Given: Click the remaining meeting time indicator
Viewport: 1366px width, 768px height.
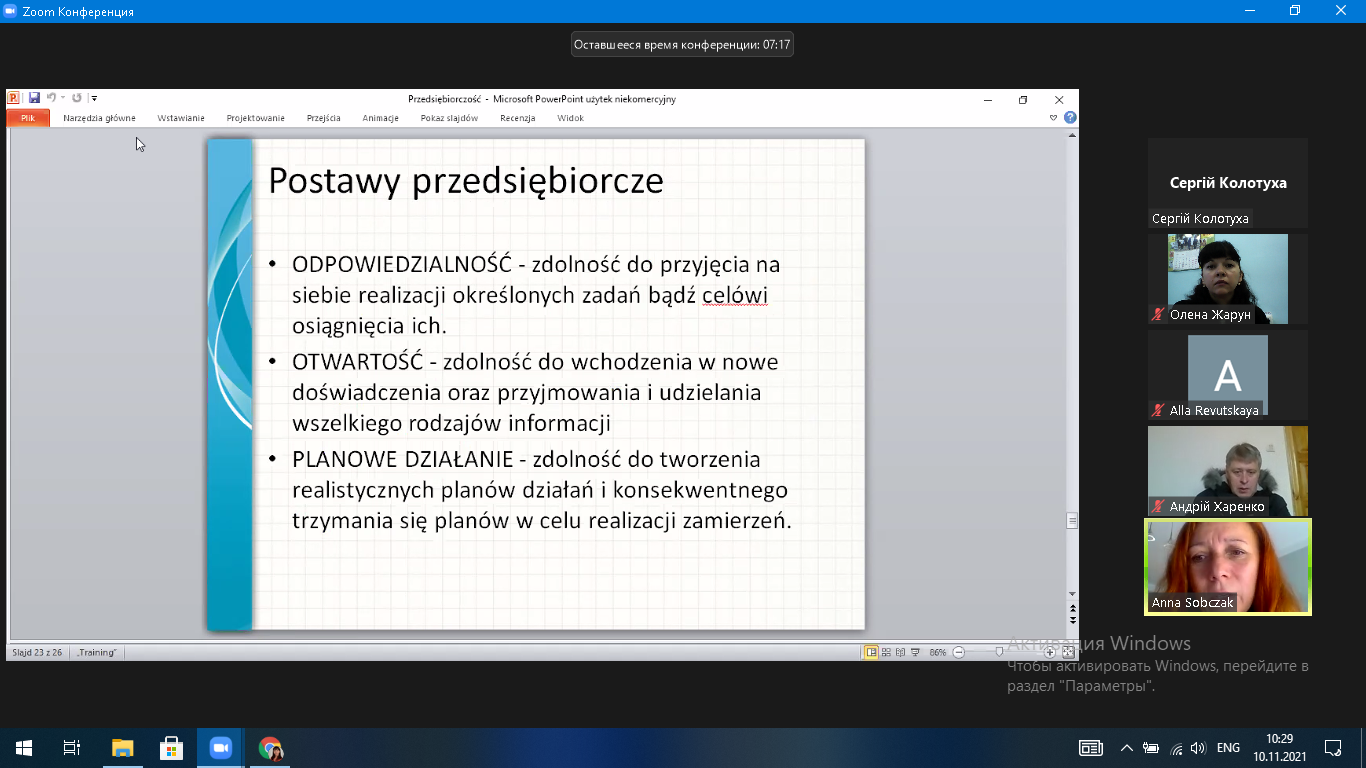Looking at the screenshot, I should pos(683,44).
